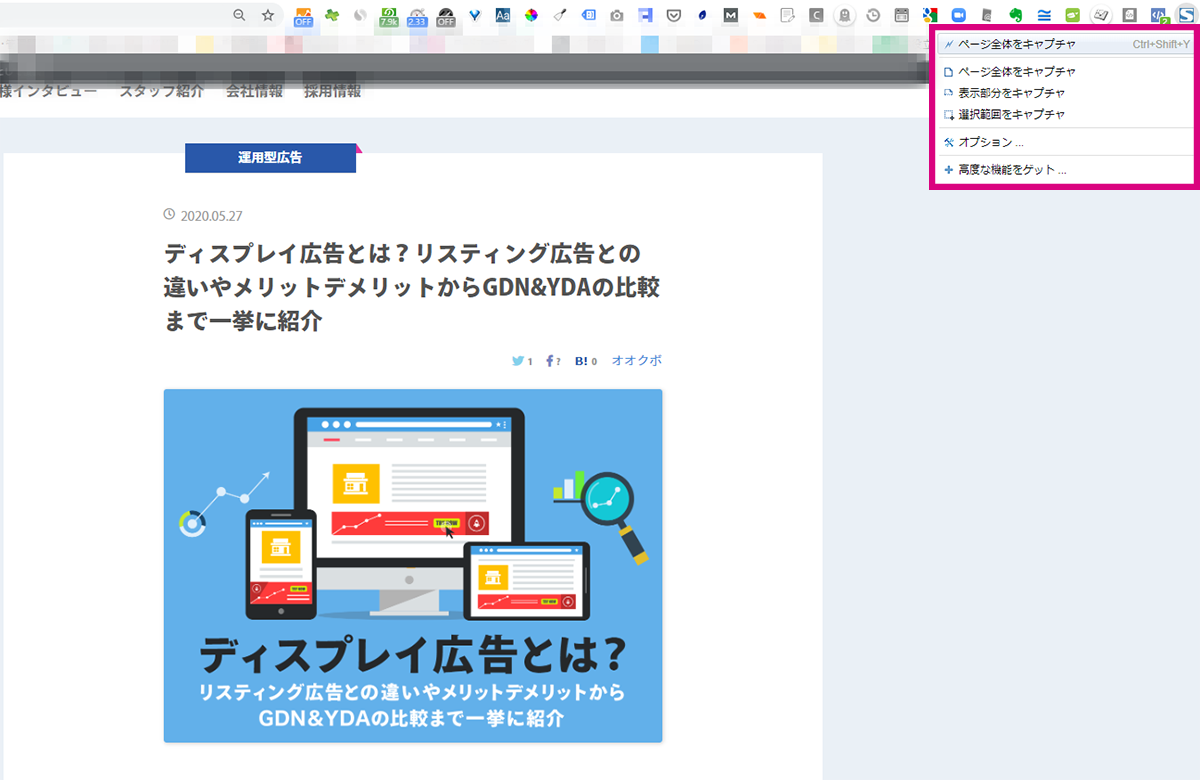Open the multicolored Google g extension
Viewport: 1200px width, 780px height.
931,15
